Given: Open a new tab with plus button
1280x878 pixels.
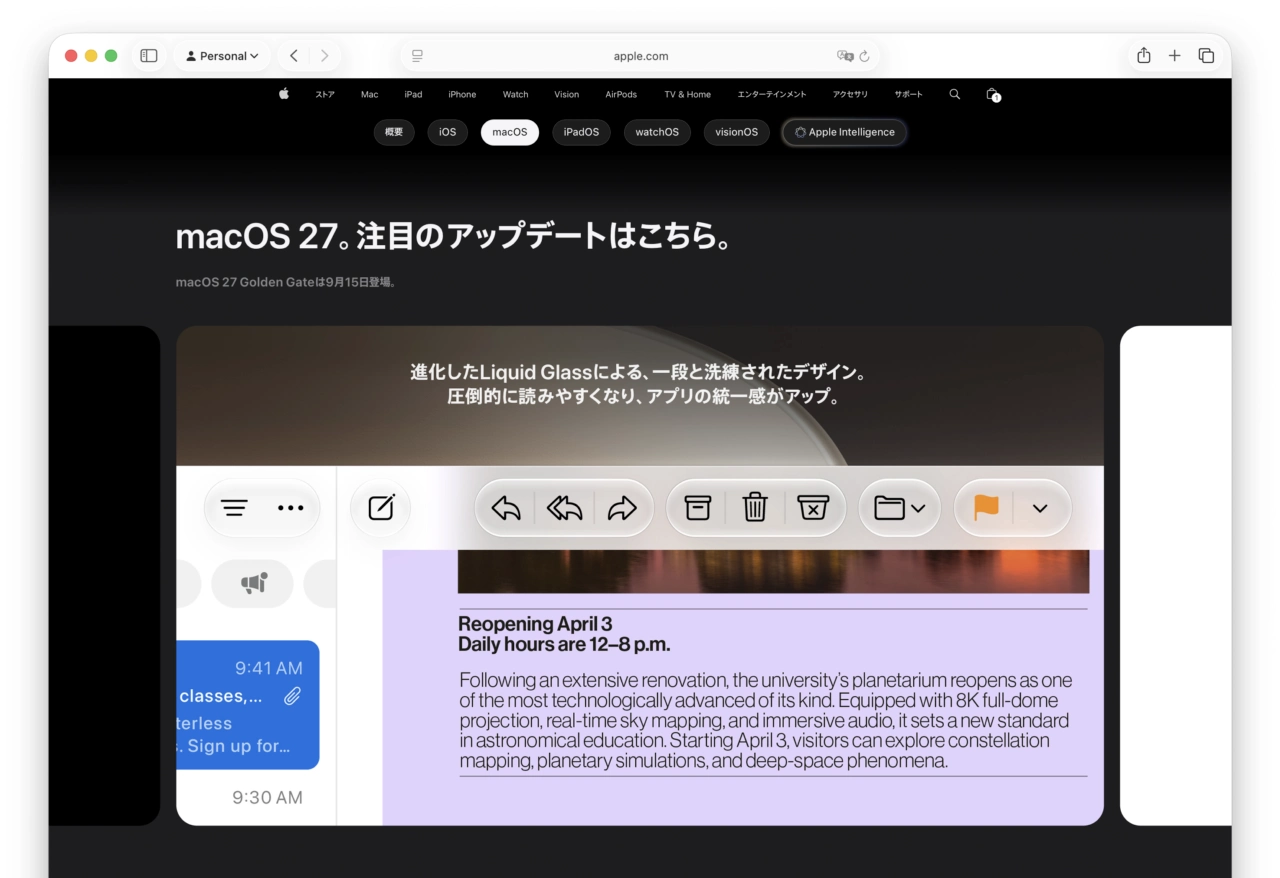Looking at the screenshot, I should click(1175, 56).
